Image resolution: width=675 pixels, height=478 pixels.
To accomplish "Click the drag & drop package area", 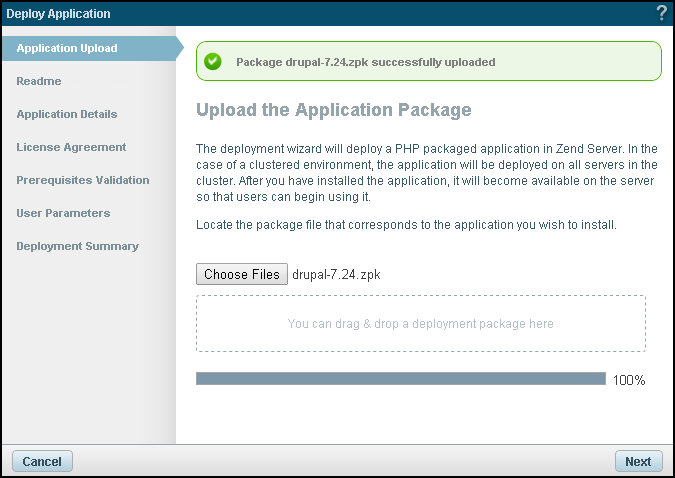I will click(420, 323).
